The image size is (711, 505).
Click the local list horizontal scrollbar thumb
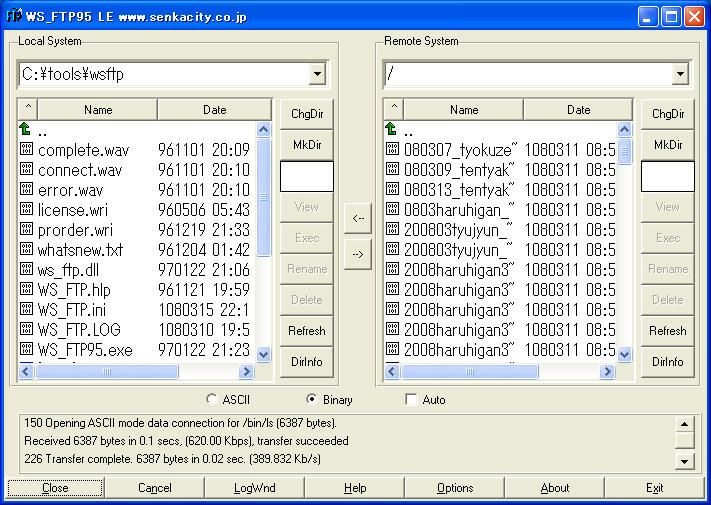point(107,372)
